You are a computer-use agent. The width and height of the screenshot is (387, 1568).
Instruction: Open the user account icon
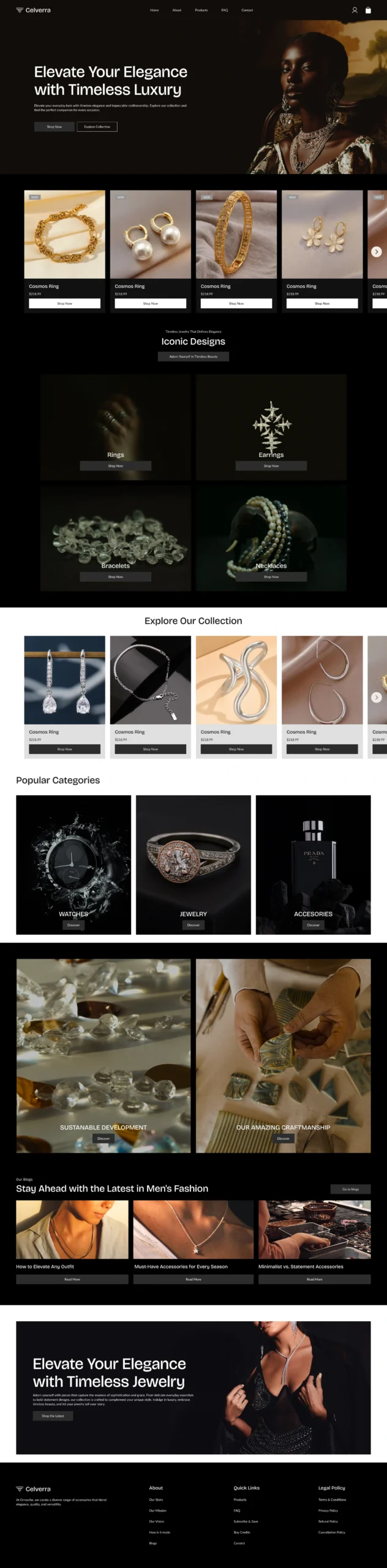pyautogui.click(x=354, y=10)
